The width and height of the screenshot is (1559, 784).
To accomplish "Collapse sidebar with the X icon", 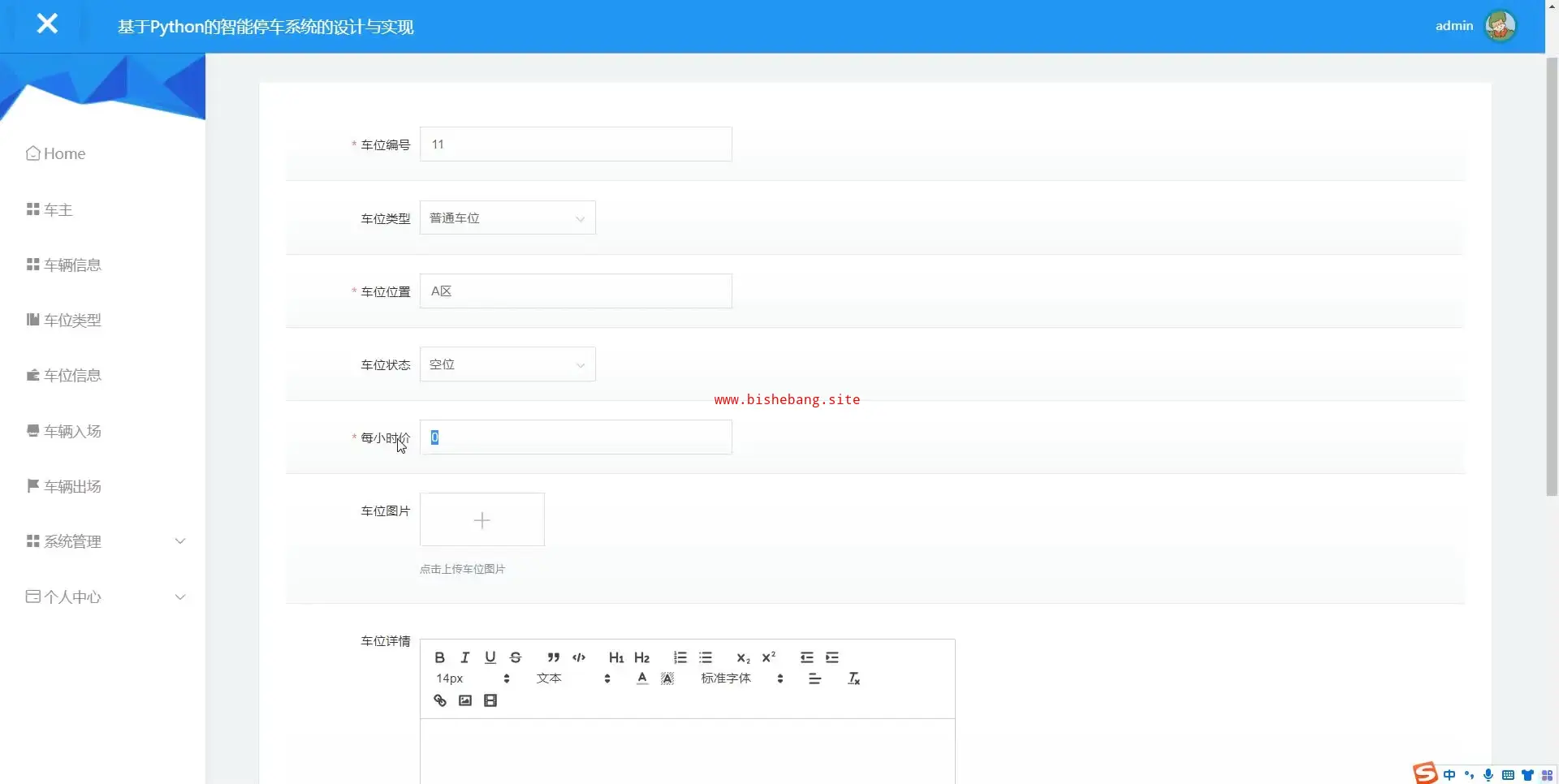I will click(x=47, y=24).
